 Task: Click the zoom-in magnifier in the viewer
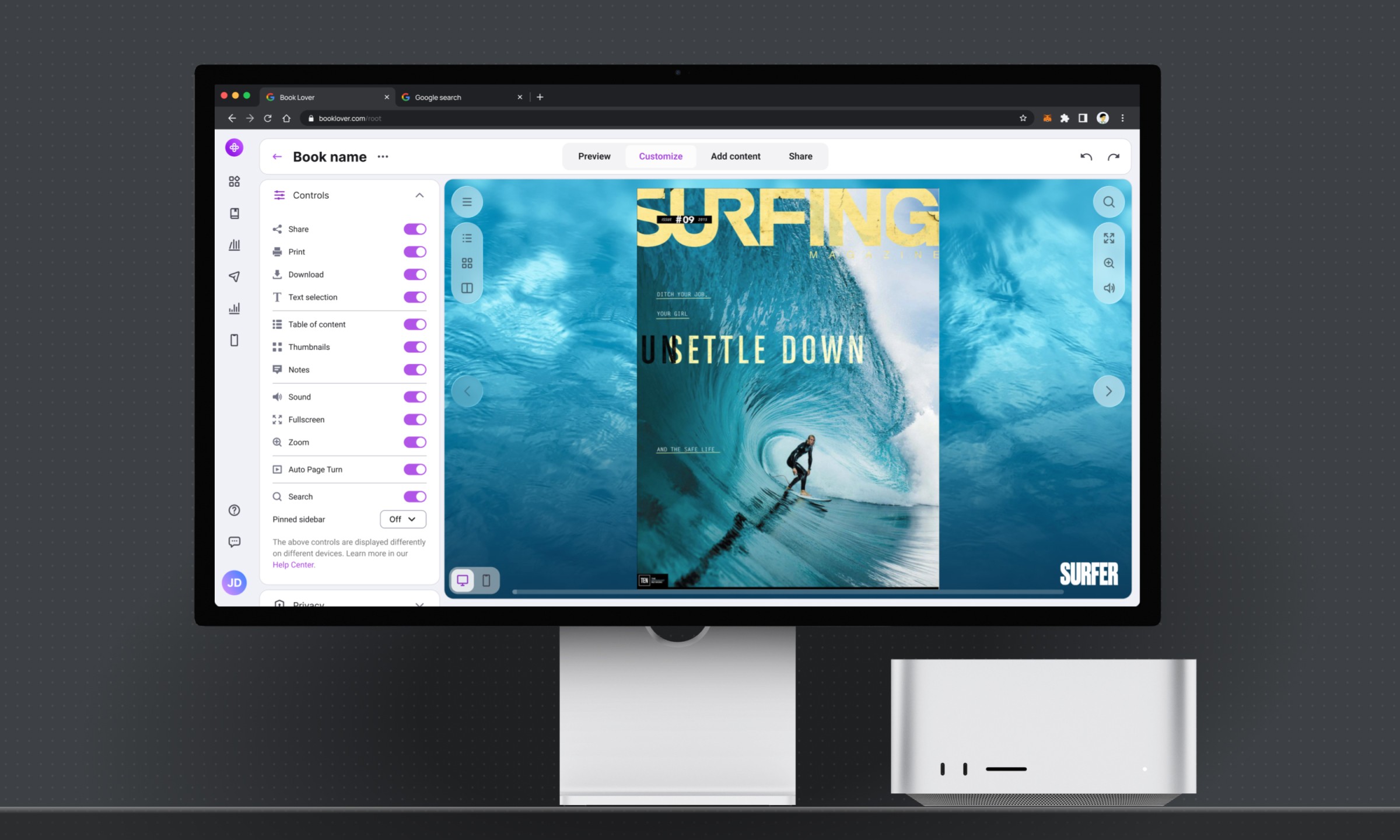(x=1108, y=263)
